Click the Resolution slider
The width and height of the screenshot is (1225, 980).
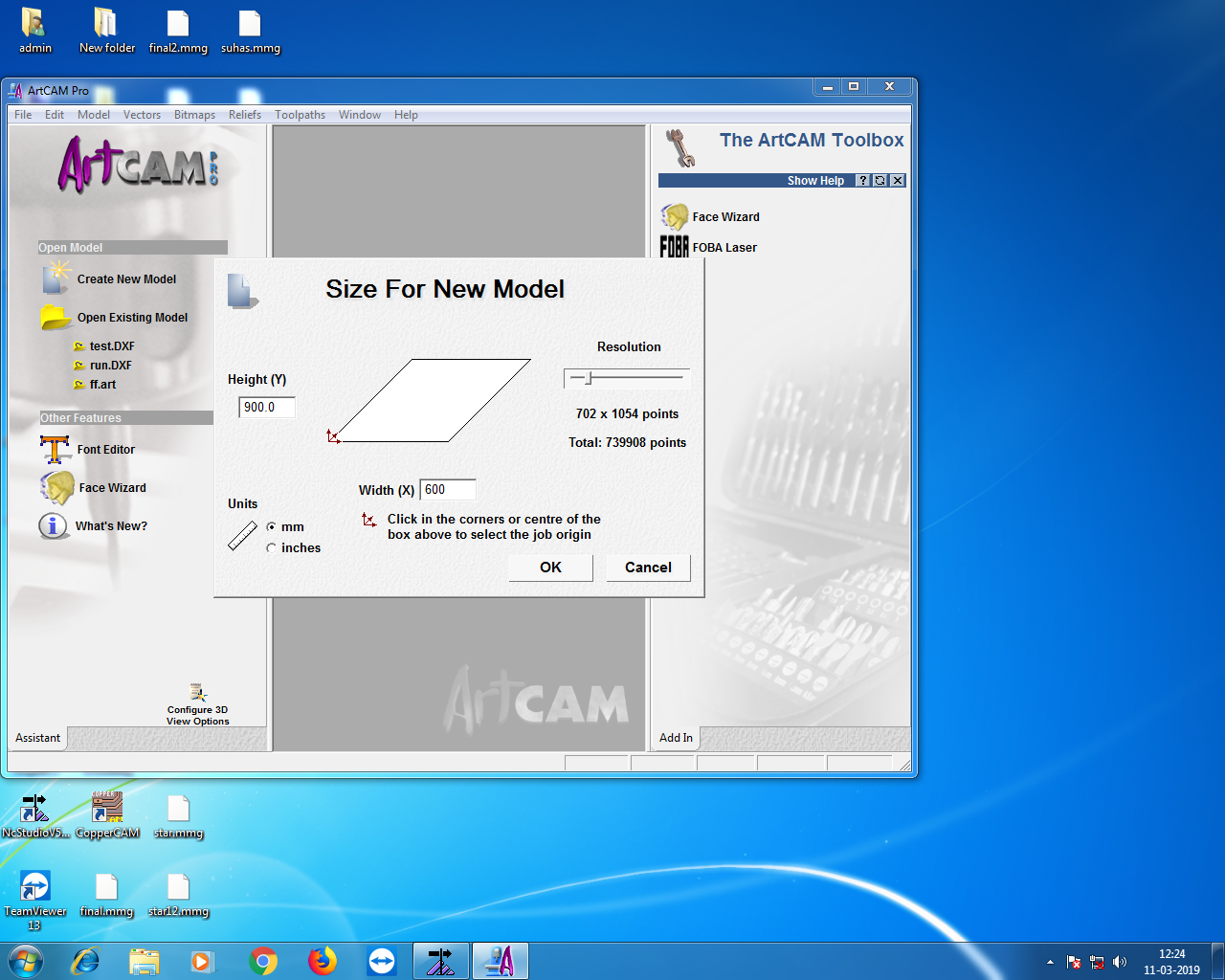[x=627, y=378]
